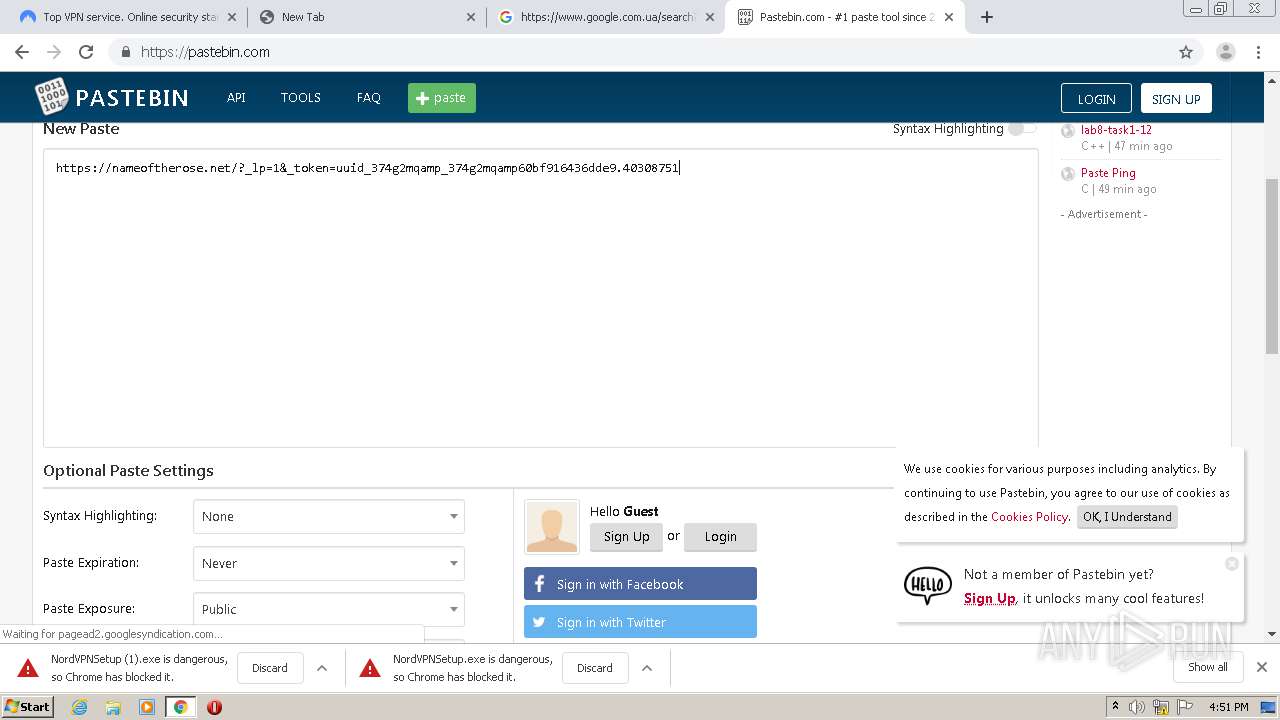Dismiss the 'Not a member' popup

[x=1232, y=564]
